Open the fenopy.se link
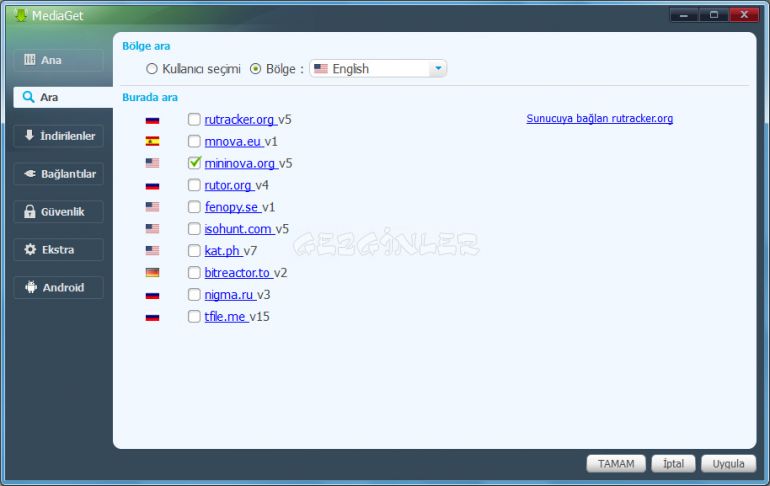This screenshot has width=770, height=486. coord(232,207)
